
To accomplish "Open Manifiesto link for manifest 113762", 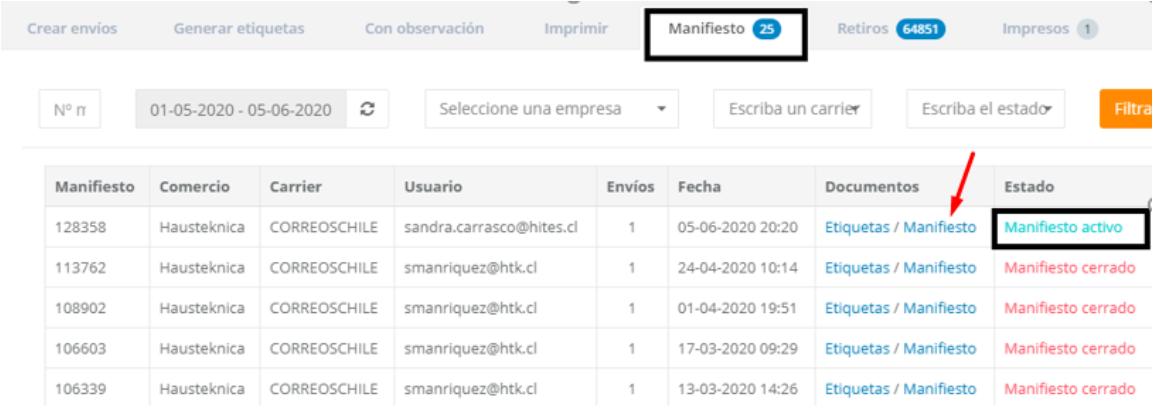I will point(940,267).
